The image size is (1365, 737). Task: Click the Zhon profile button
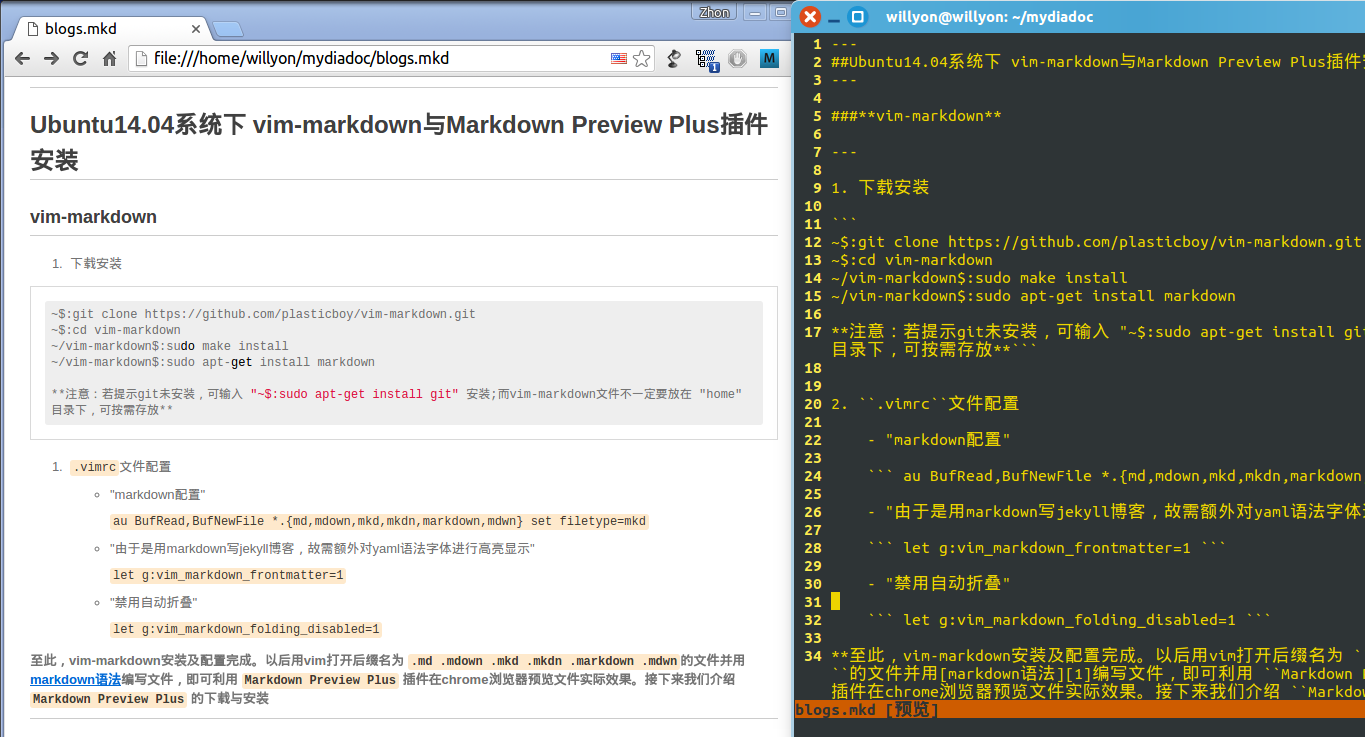click(x=714, y=12)
